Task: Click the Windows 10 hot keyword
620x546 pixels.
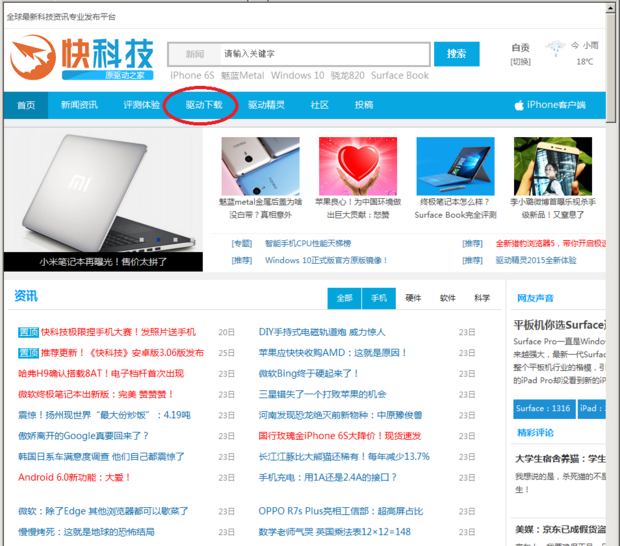Action: point(297,76)
